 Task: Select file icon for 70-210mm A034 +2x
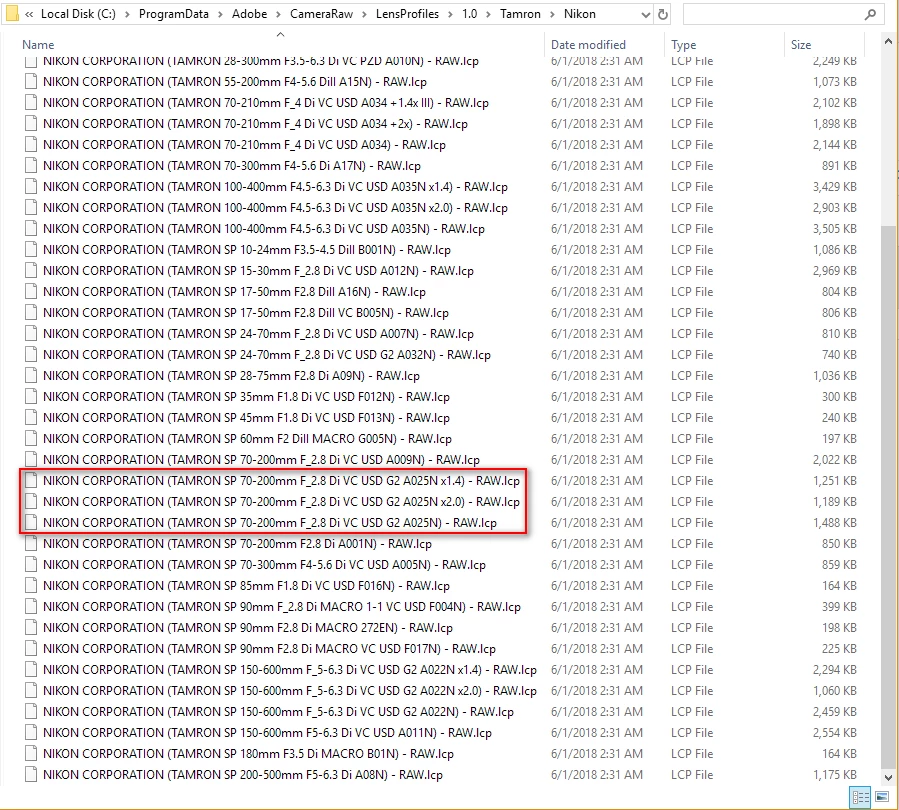click(31, 123)
